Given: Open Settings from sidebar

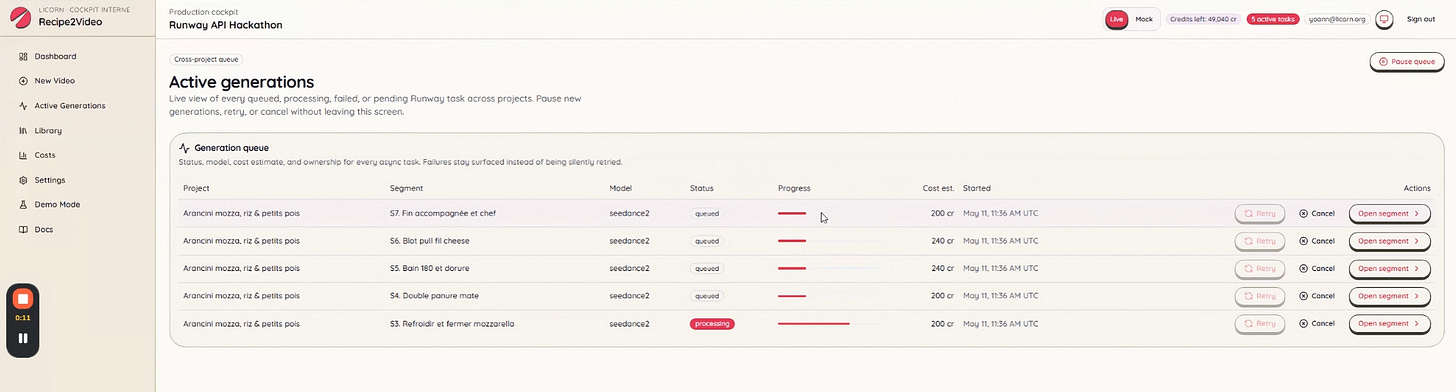Looking at the screenshot, I should 49,180.
